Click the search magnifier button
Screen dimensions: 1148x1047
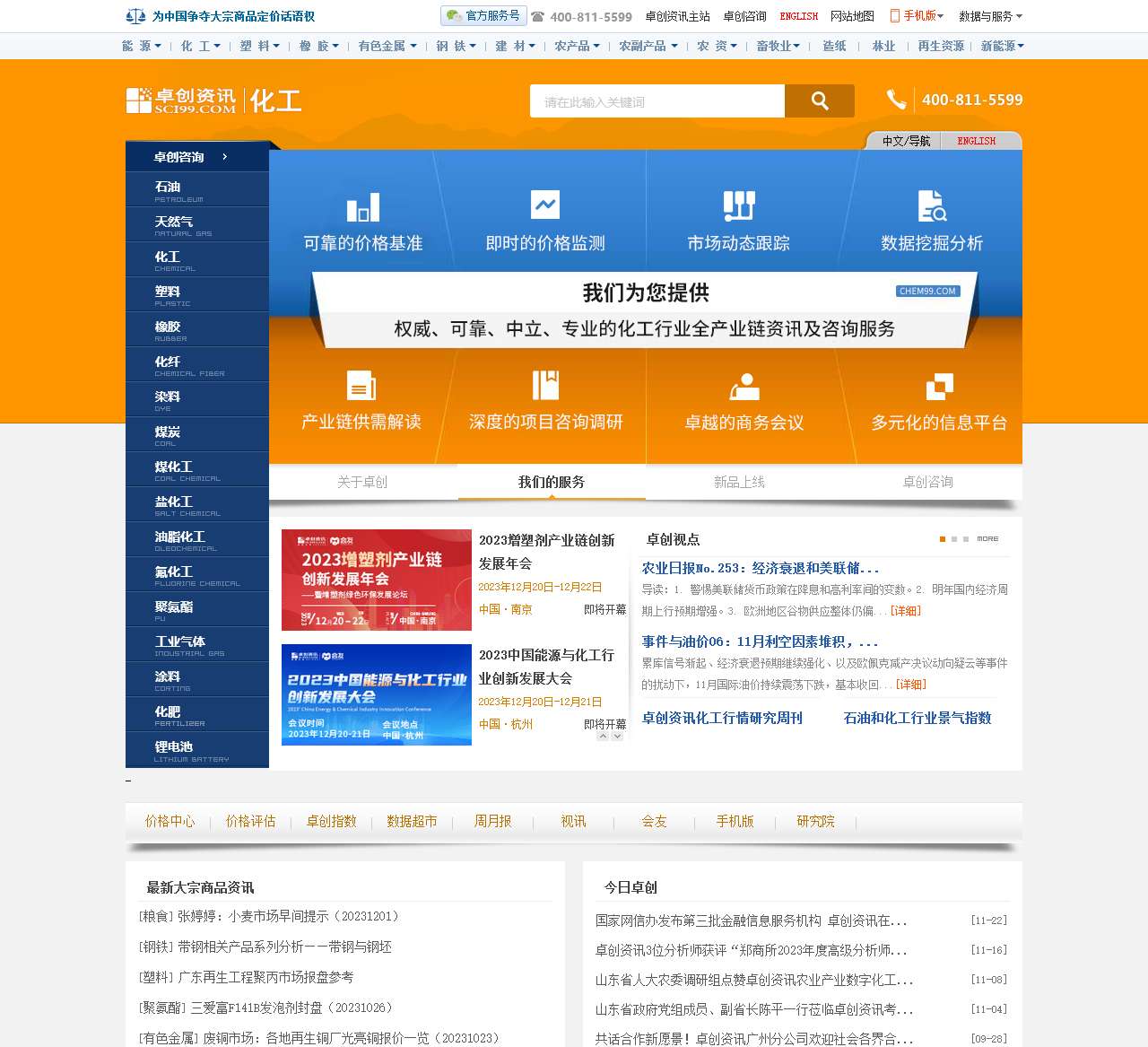820,101
